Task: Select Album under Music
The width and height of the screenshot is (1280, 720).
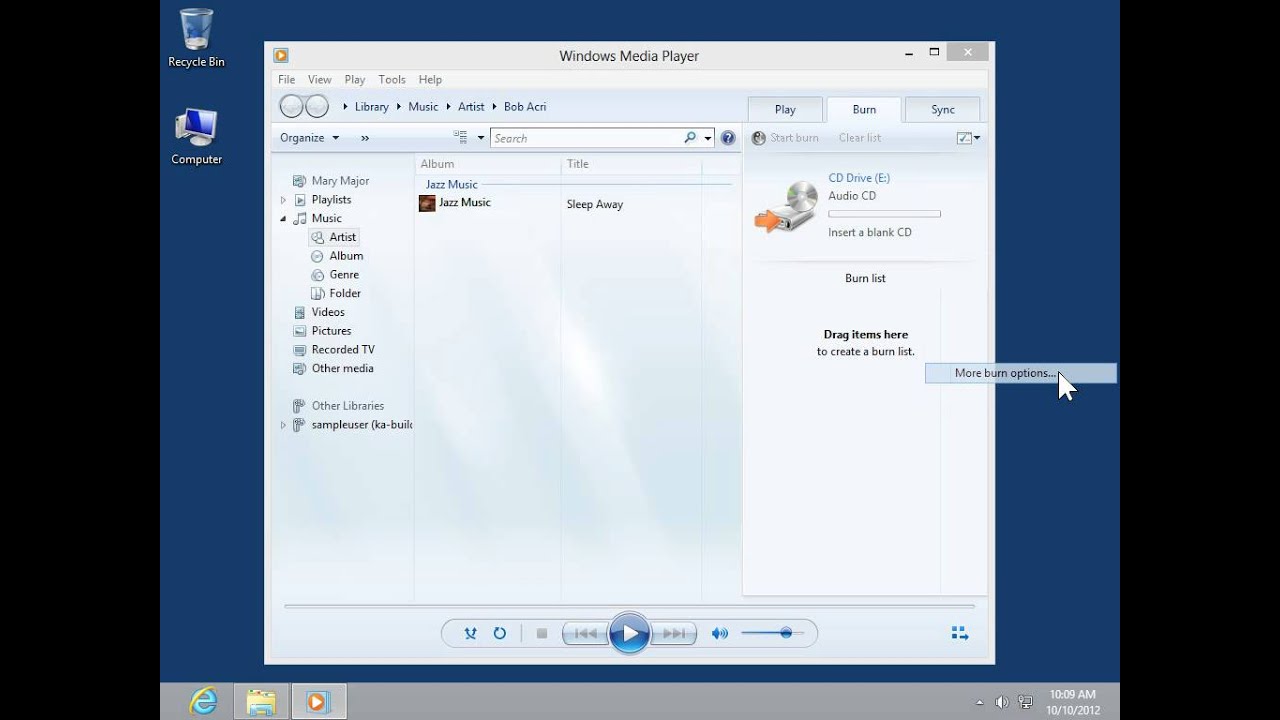Action: 346,256
